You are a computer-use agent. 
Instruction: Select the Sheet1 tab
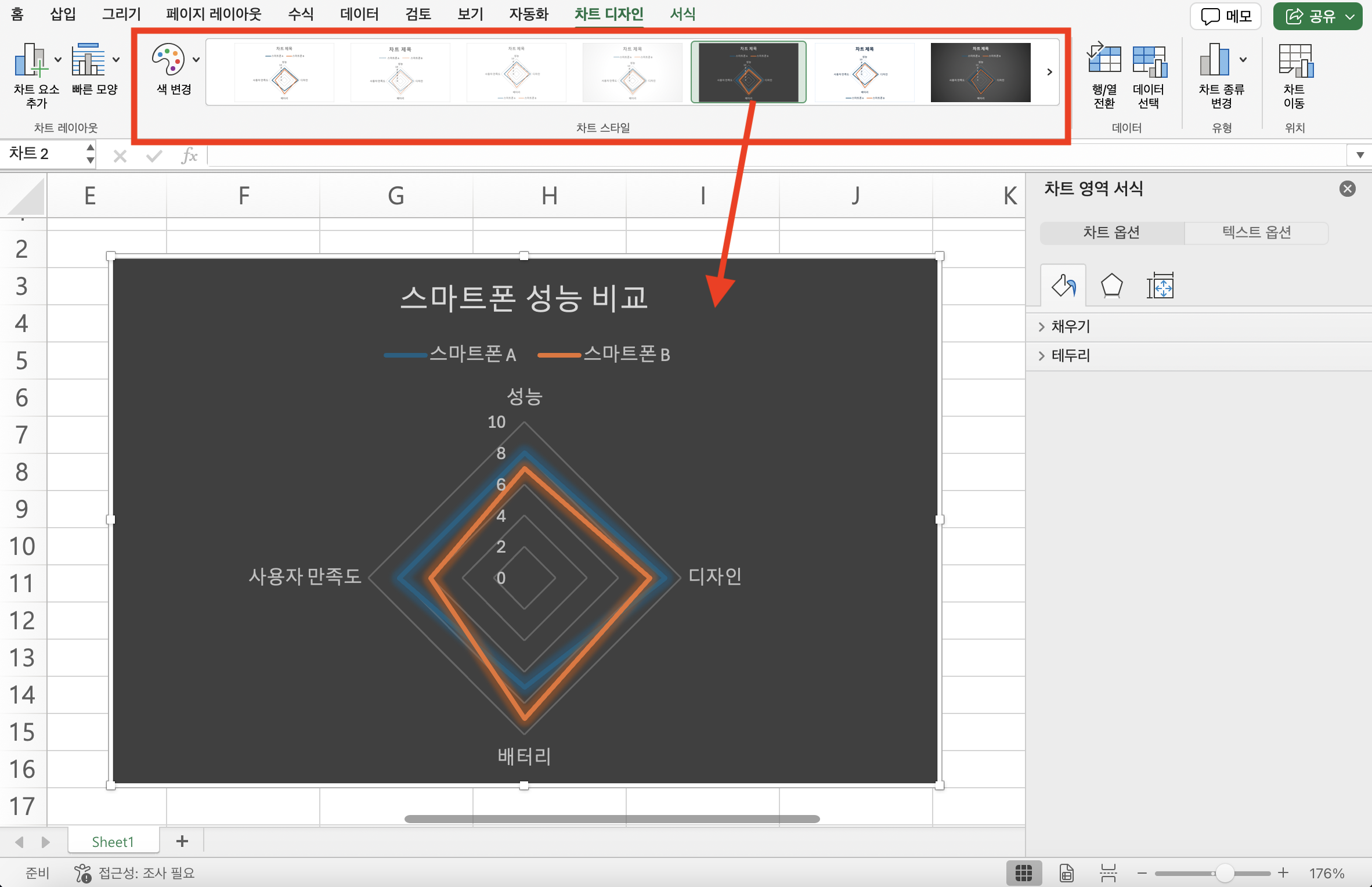(x=113, y=842)
